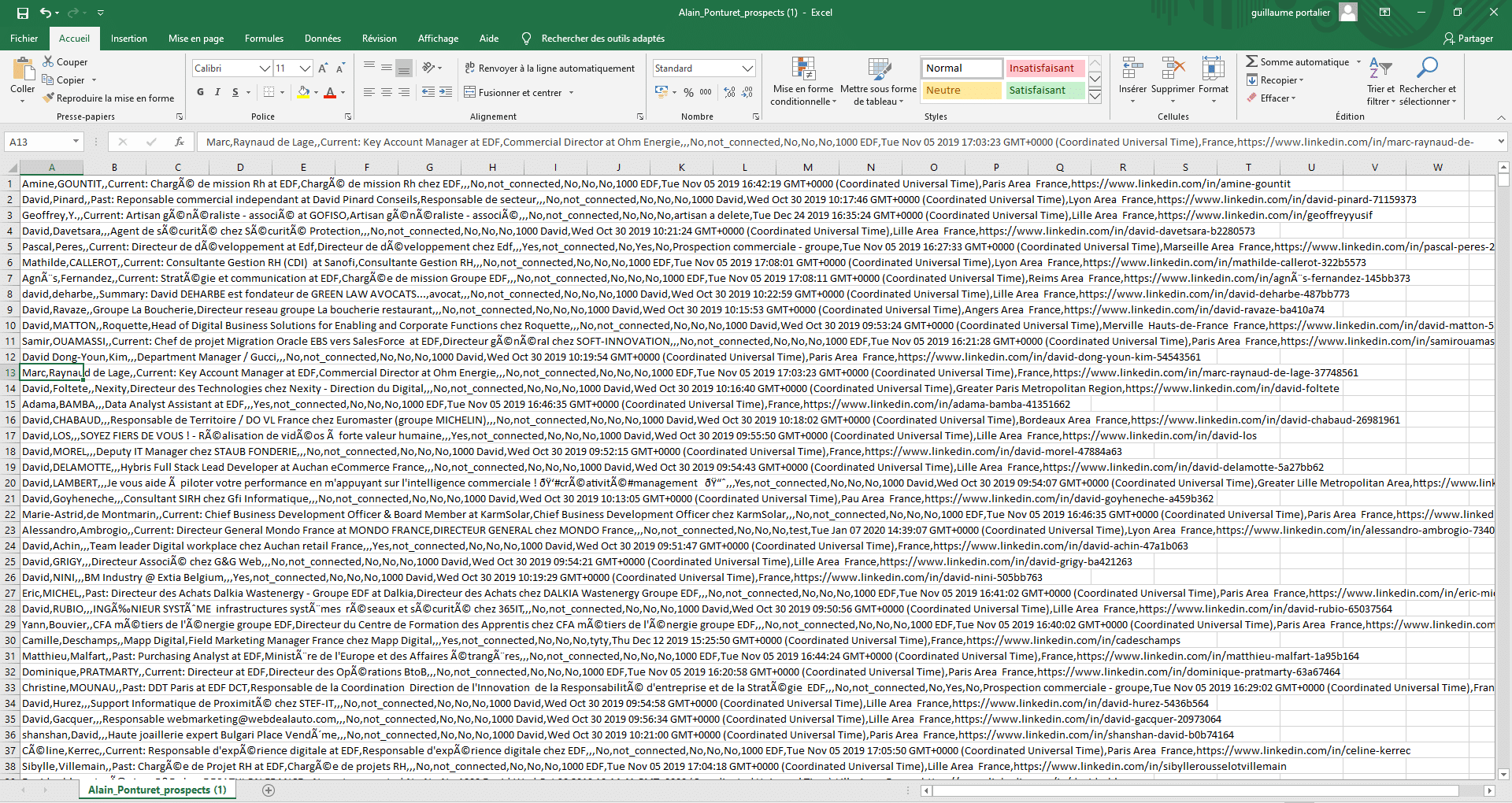Screen dimensions: 1512x803
Task: Click the fill color bucket swatch
Action: 304,92
